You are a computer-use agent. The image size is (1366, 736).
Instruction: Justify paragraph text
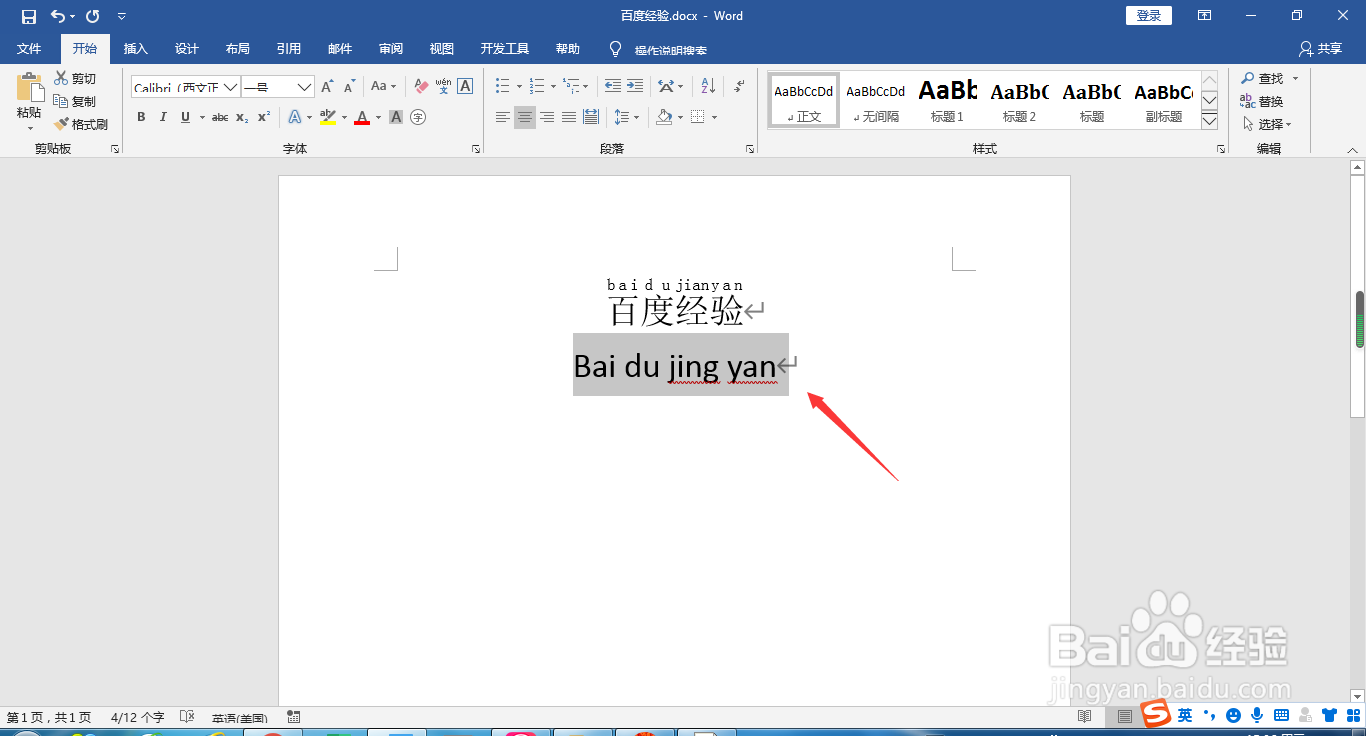tap(569, 117)
